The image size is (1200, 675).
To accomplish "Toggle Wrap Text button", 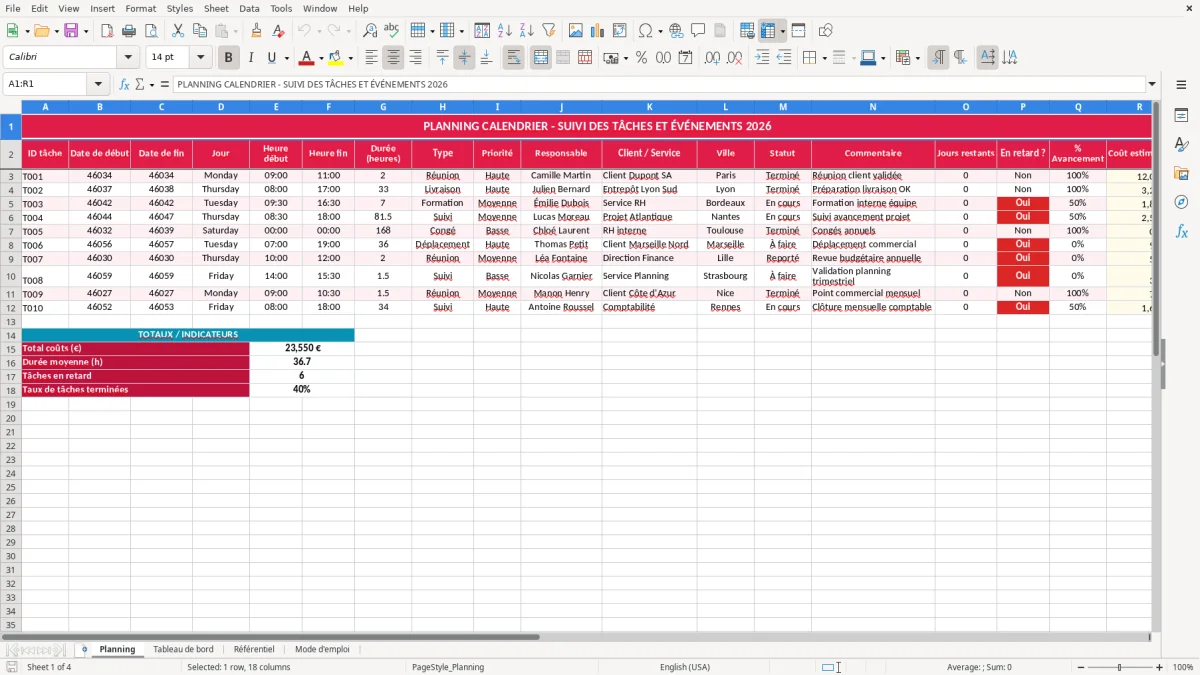I will 514,58.
